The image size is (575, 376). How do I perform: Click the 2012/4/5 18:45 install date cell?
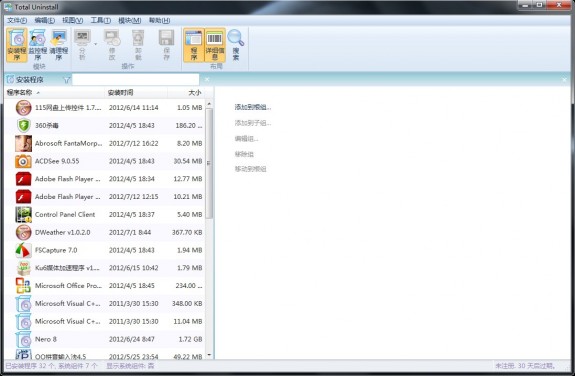click(132, 286)
